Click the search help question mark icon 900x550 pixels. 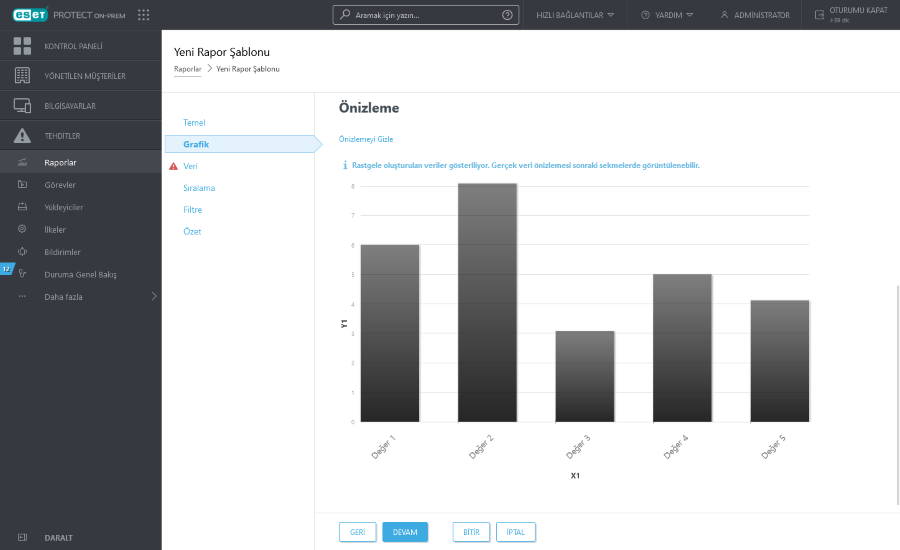[508, 15]
